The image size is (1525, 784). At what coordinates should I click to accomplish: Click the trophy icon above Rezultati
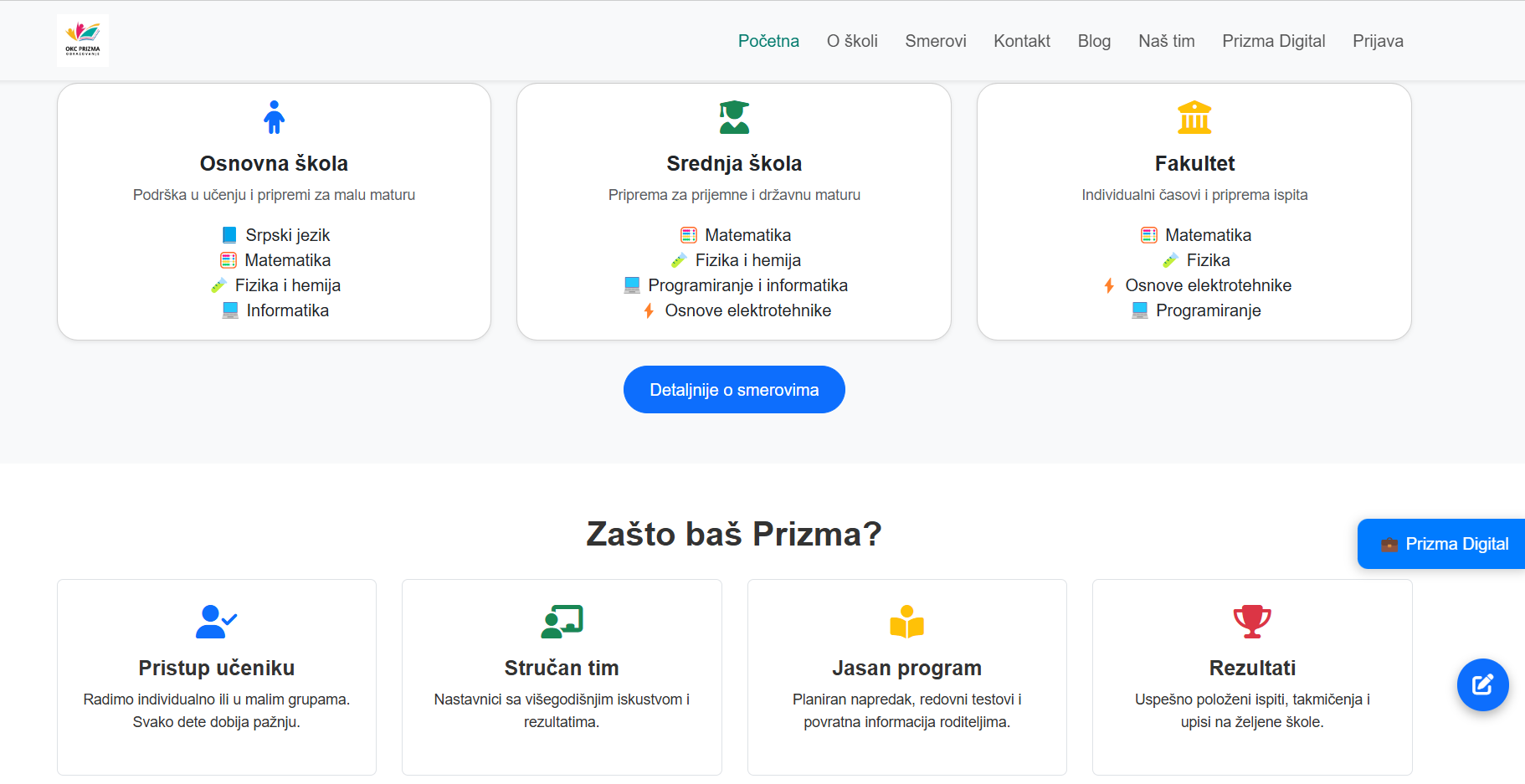click(1252, 622)
